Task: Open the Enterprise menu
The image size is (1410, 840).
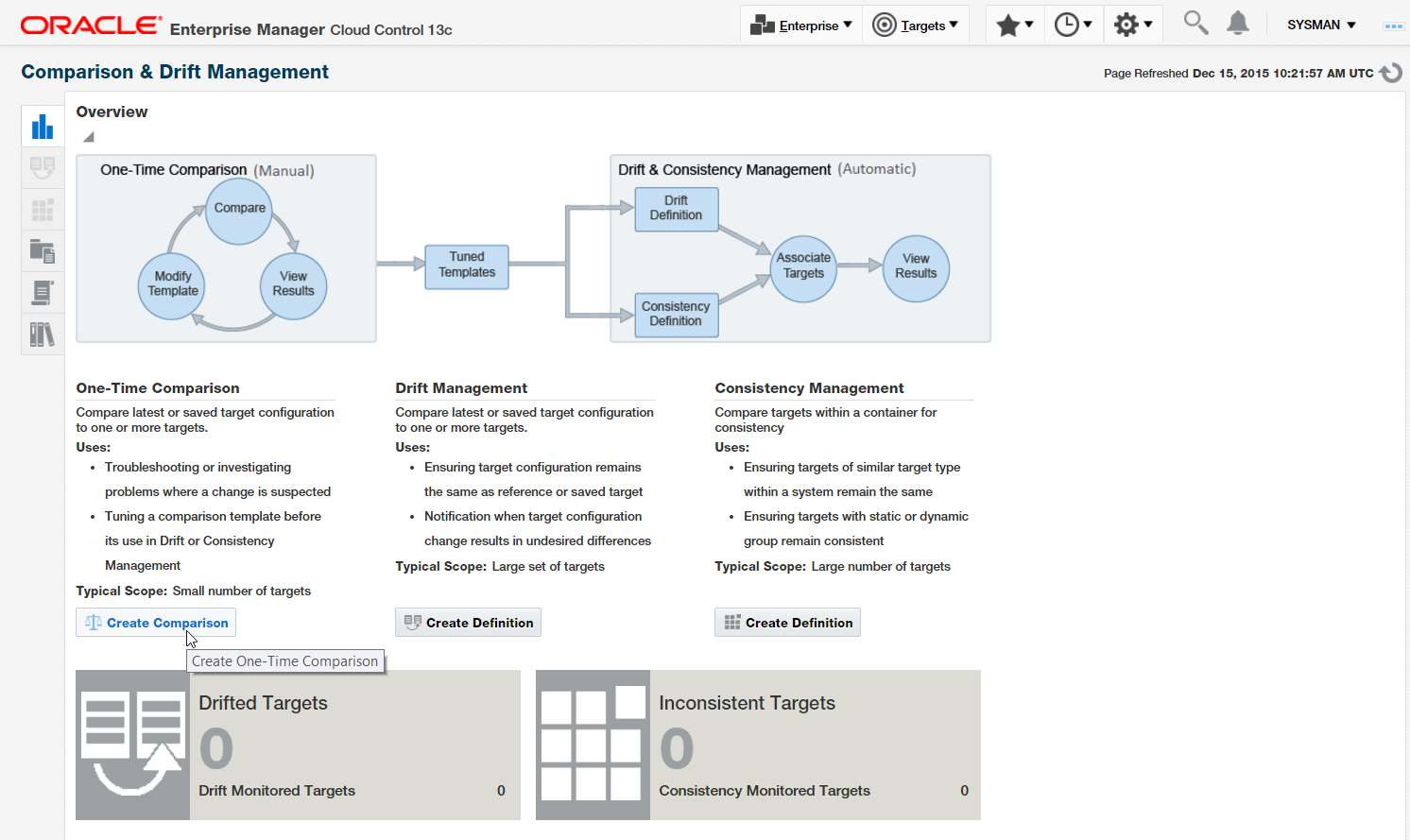Action: point(801,26)
